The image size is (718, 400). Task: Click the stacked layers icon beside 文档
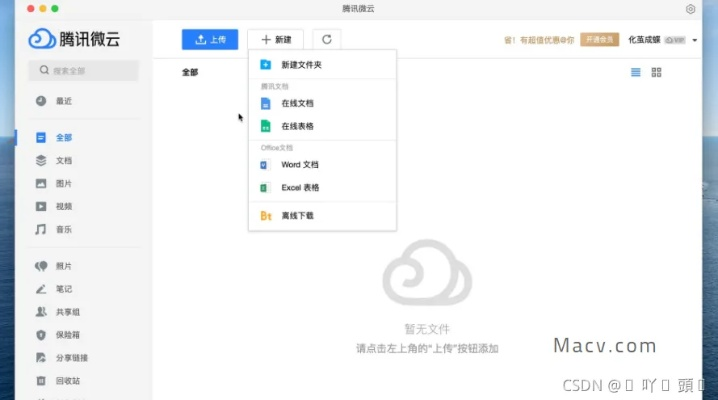click(x=41, y=161)
